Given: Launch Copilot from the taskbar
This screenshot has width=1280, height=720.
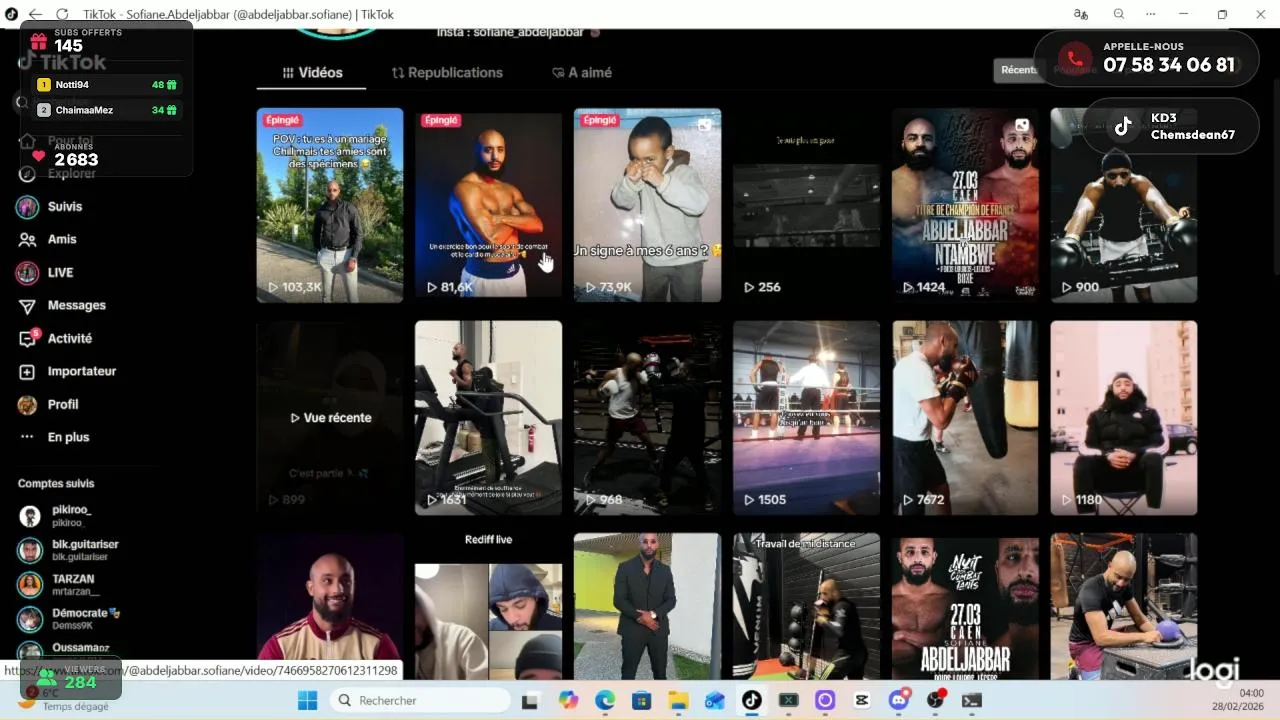Looking at the screenshot, I should click(568, 700).
